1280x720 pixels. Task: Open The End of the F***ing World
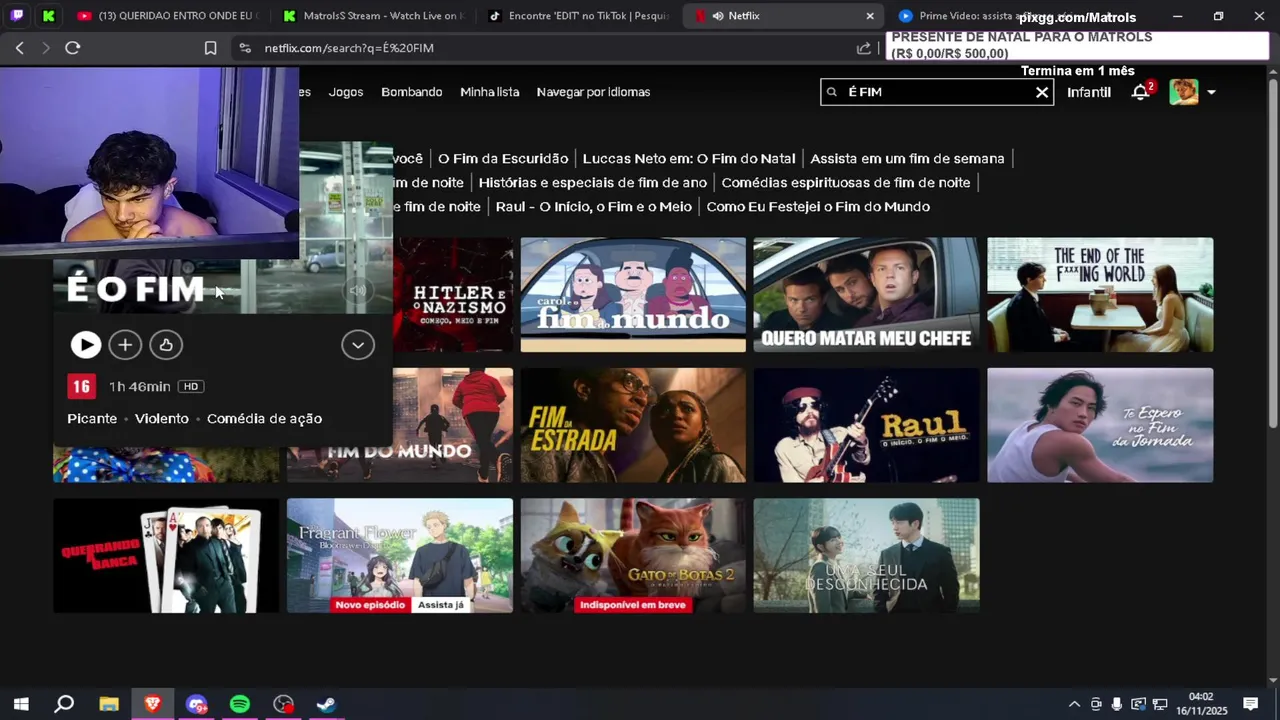pyautogui.click(x=1100, y=295)
